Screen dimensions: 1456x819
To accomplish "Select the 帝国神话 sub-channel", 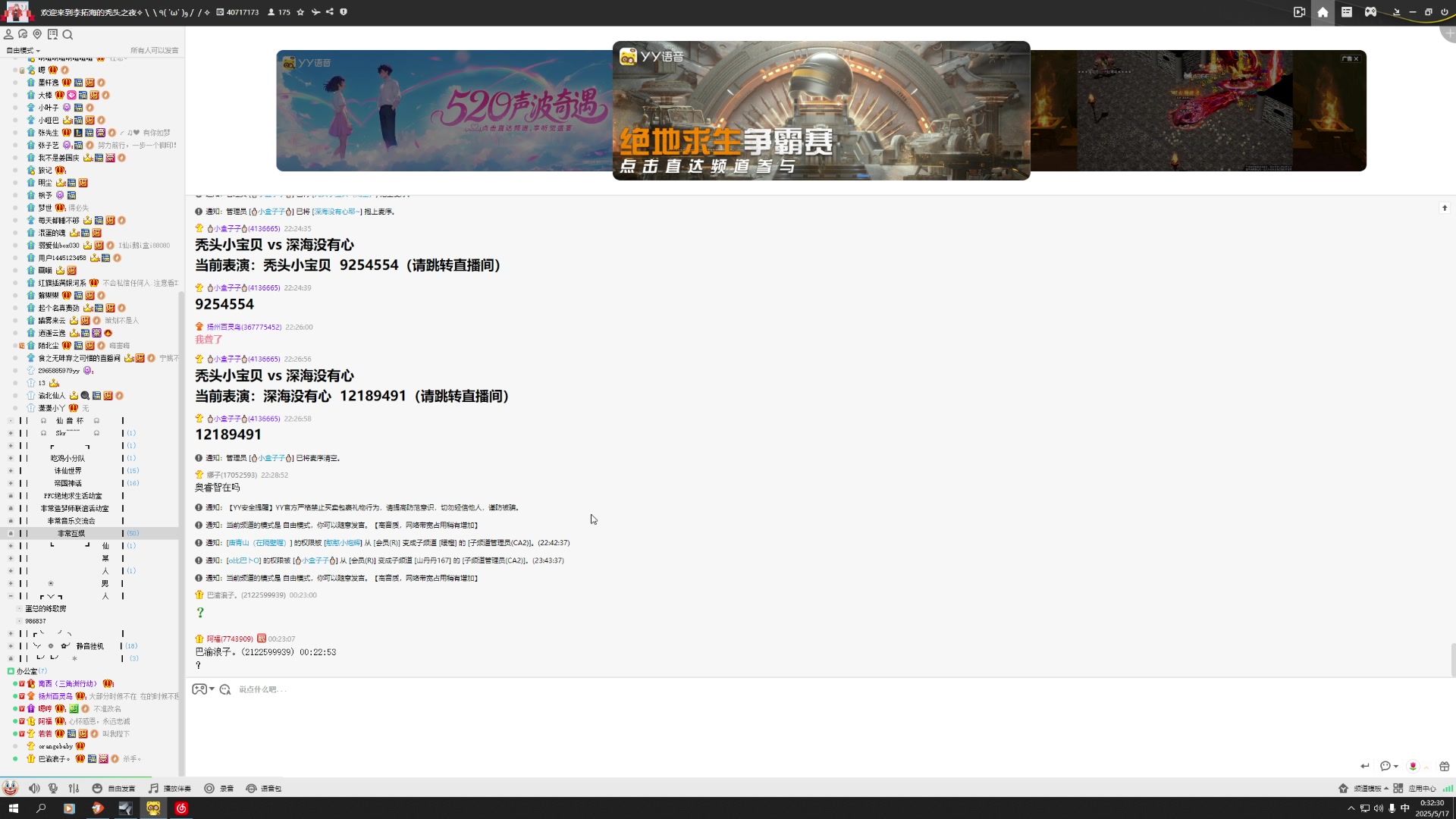I will pyautogui.click(x=68, y=484).
